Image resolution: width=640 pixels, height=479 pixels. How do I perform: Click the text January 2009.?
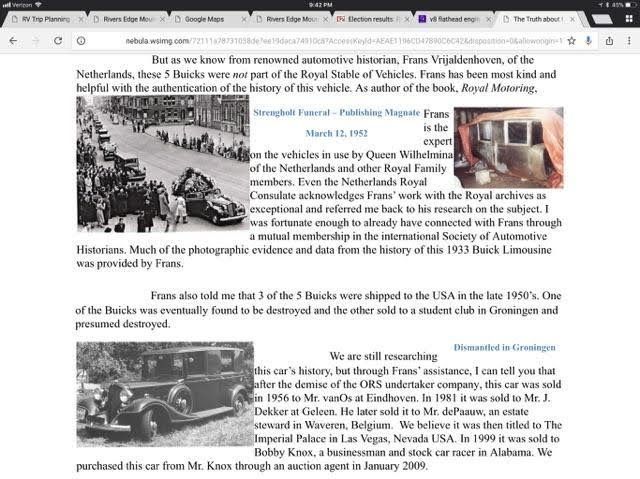[x=395, y=466]
